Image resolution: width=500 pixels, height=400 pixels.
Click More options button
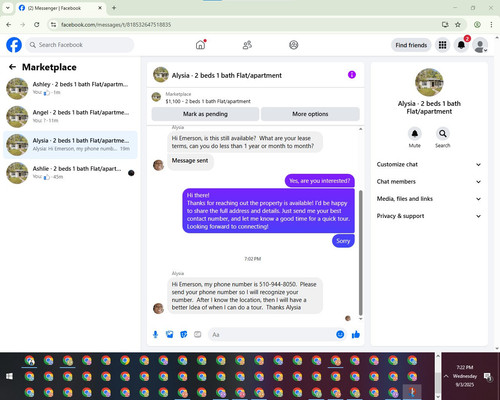[310, 114]
